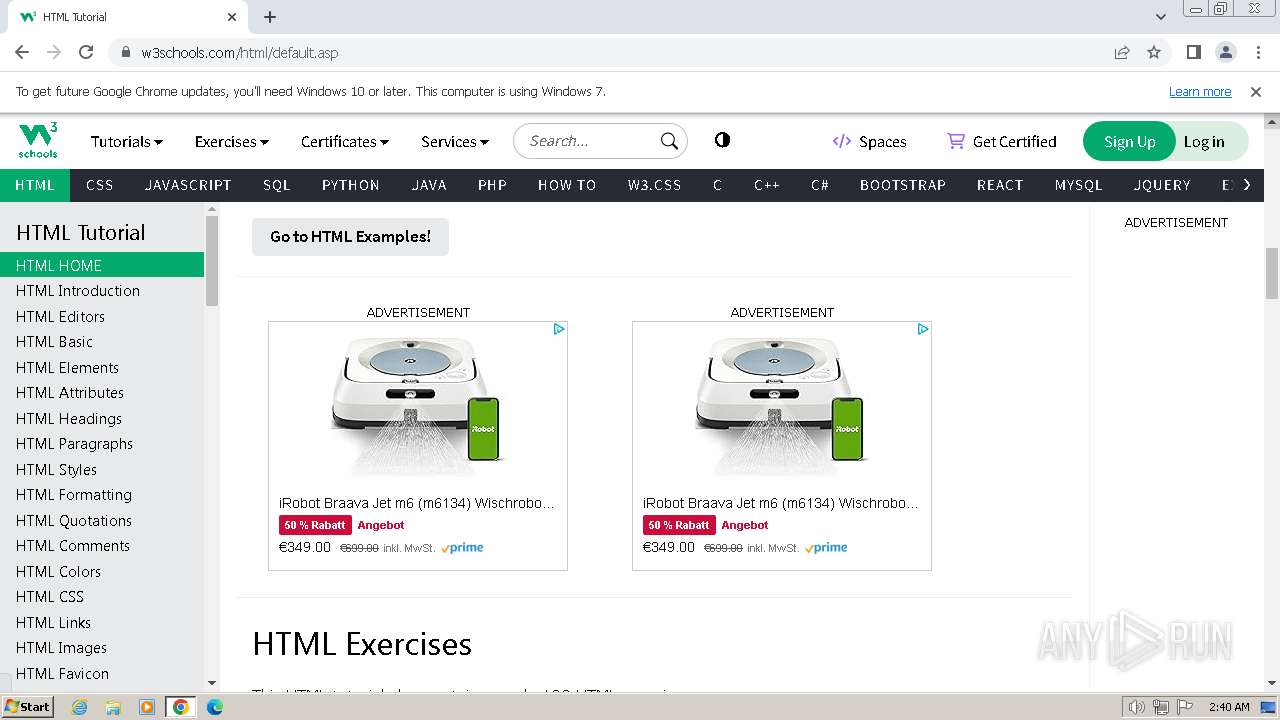Go back using browser back arrow

point(22,52)
